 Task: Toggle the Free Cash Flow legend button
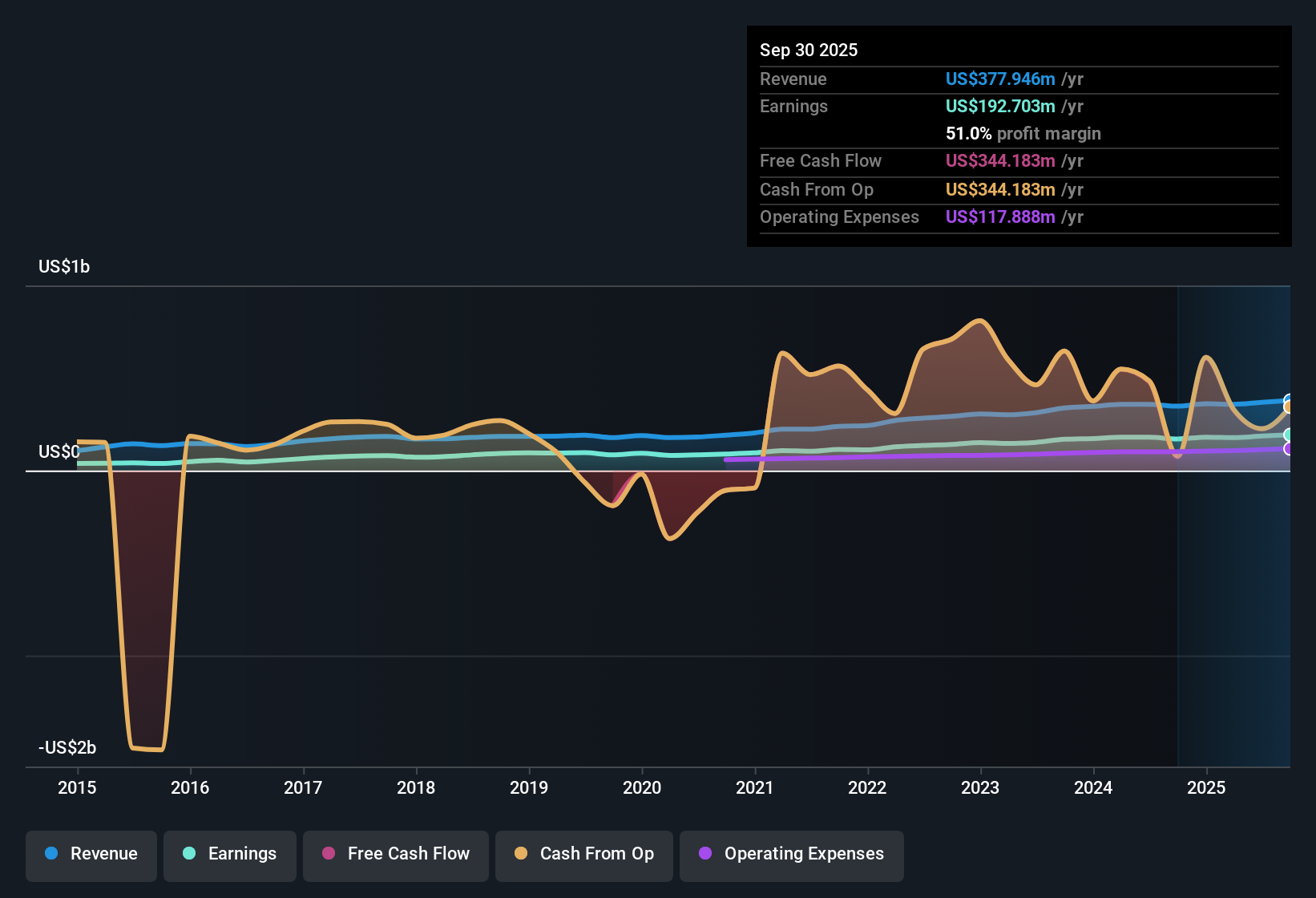(396, 854)
